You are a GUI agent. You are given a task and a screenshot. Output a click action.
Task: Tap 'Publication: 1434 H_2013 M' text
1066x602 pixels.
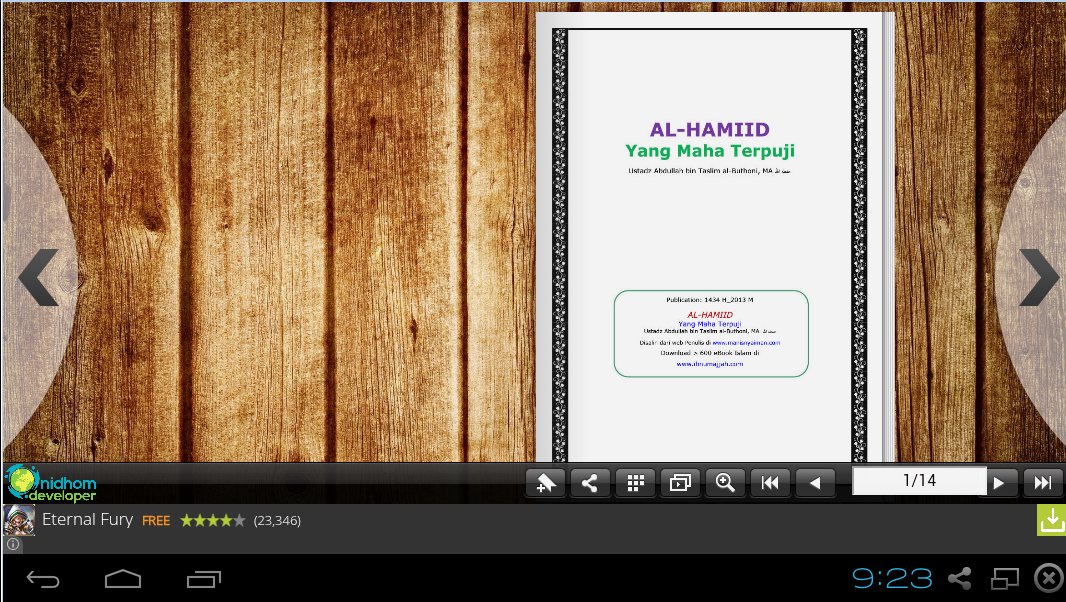(x=709, y=299)
